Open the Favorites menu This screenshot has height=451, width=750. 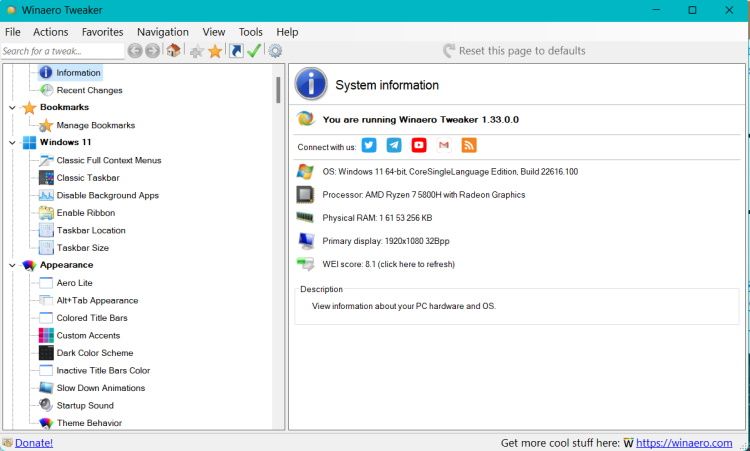[x=102, y=32]
